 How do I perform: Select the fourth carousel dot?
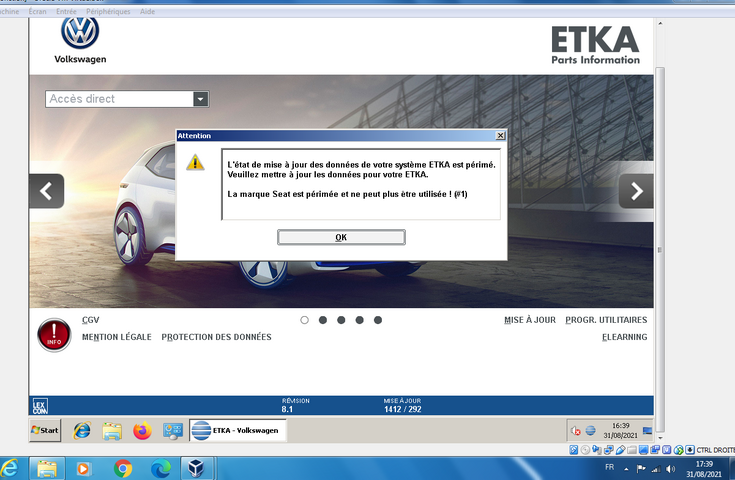(x=360, y=320)
